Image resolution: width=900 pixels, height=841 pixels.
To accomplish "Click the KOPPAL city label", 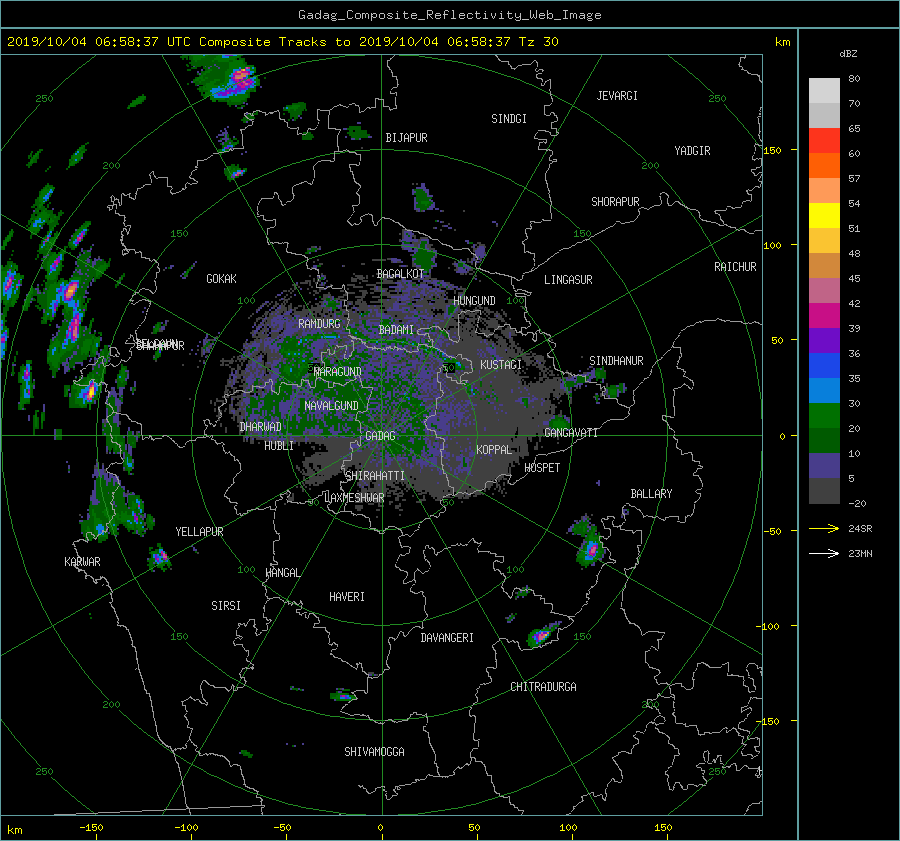I will [x=494, y=450].
